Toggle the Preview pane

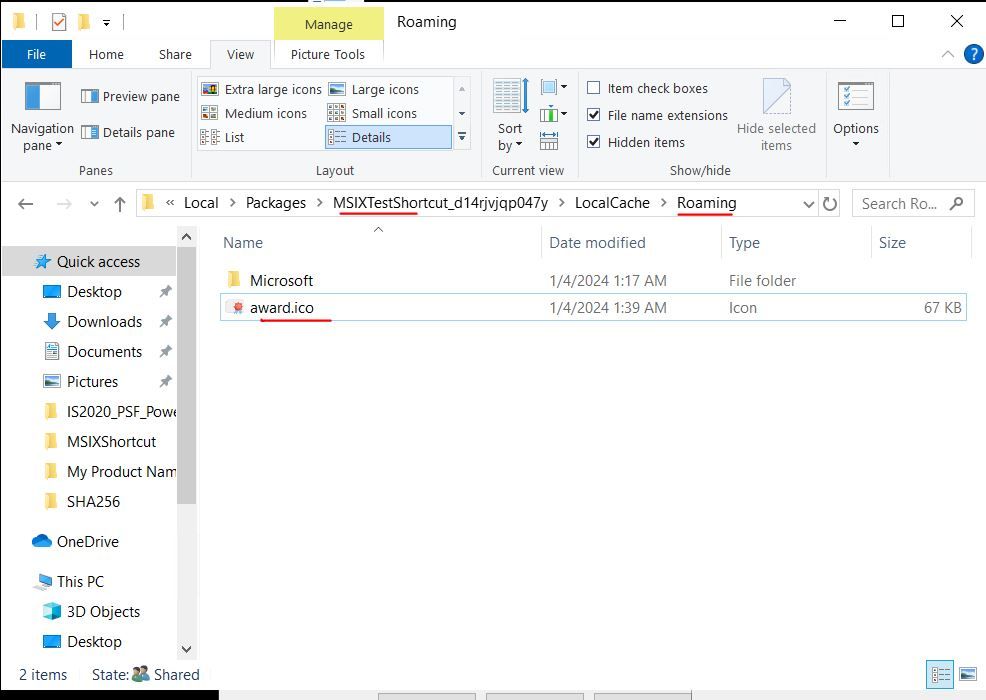point(129,96)
